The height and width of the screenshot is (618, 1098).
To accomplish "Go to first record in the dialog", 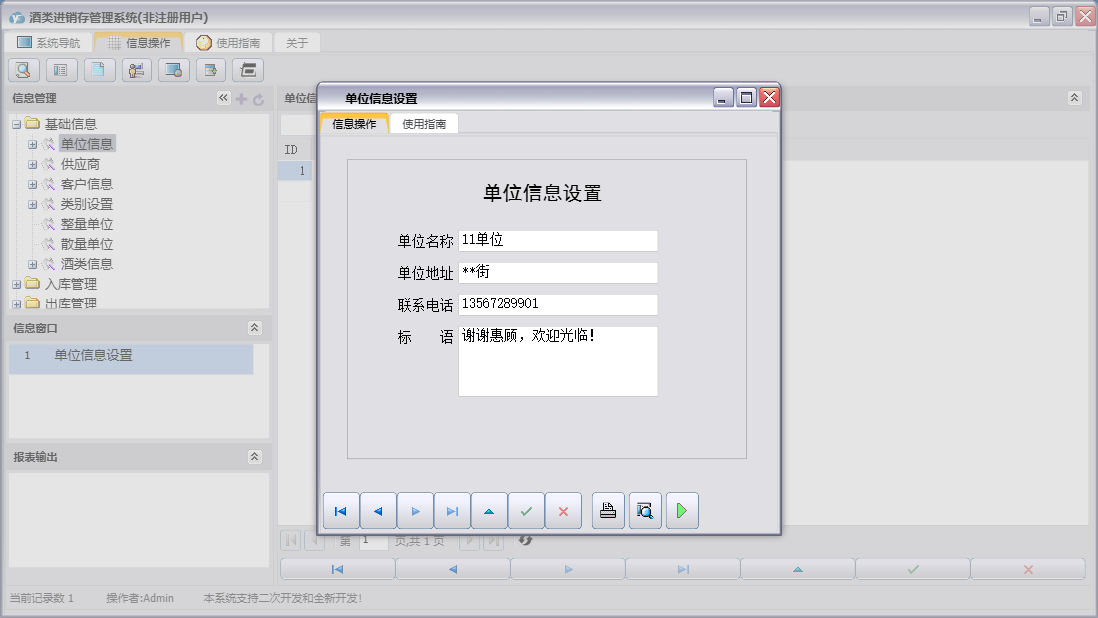I will (341, 511).
